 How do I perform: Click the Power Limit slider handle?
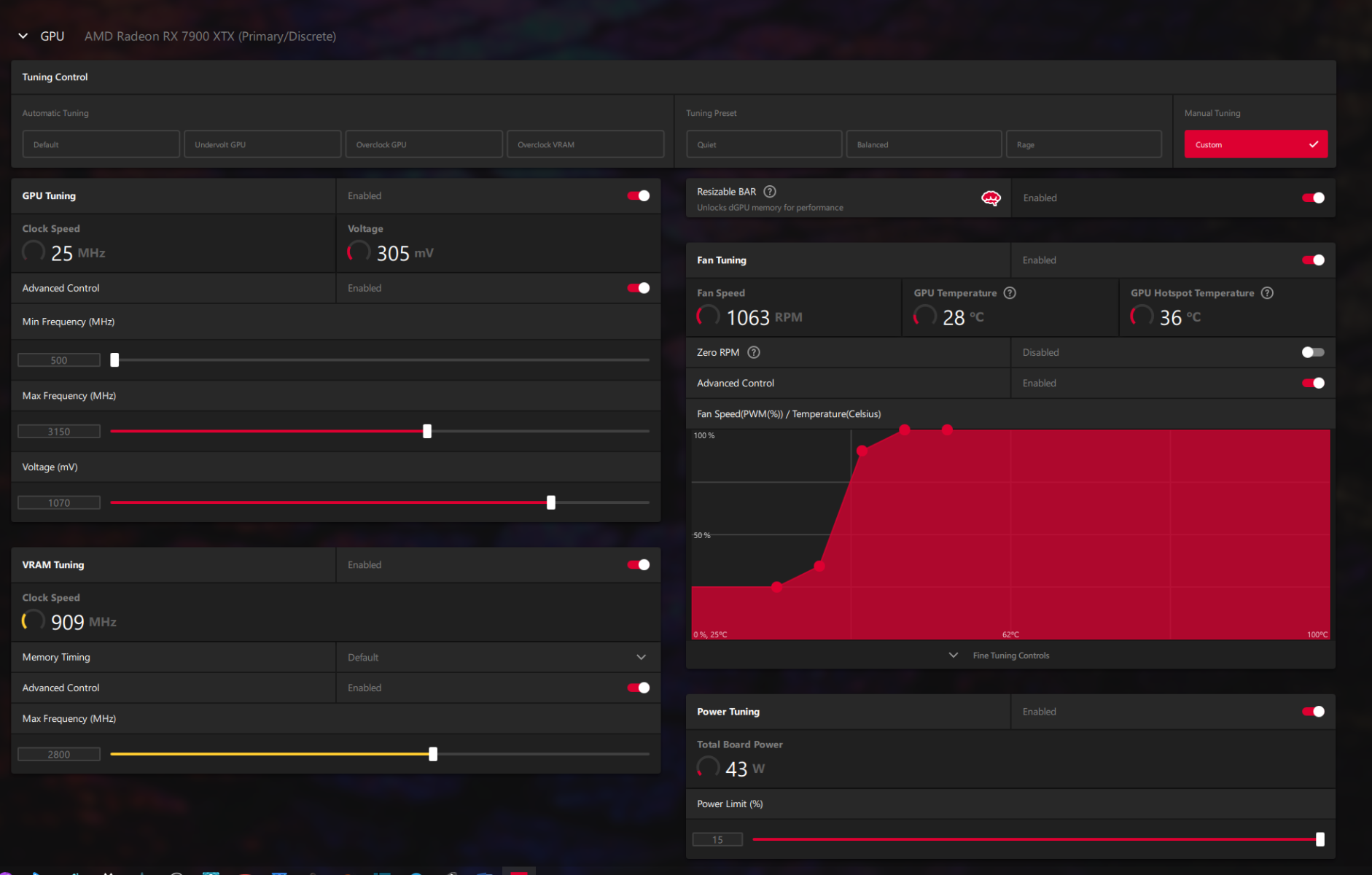click(x=1320, y=839)
